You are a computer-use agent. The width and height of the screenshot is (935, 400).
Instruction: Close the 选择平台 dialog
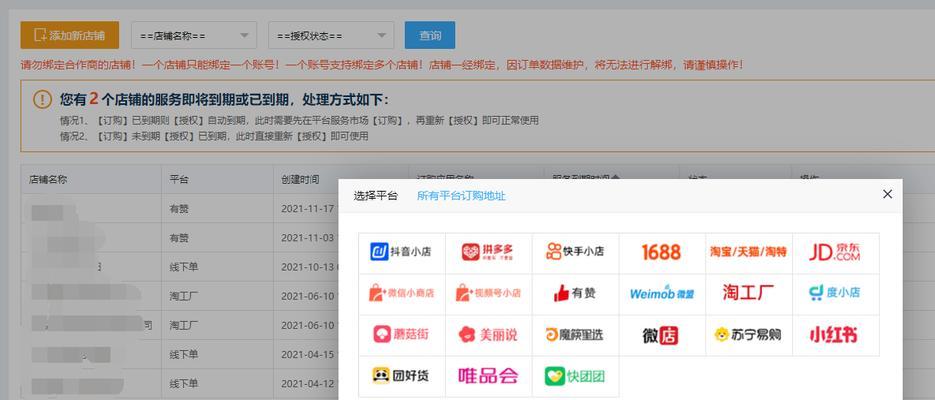[887, 194]
